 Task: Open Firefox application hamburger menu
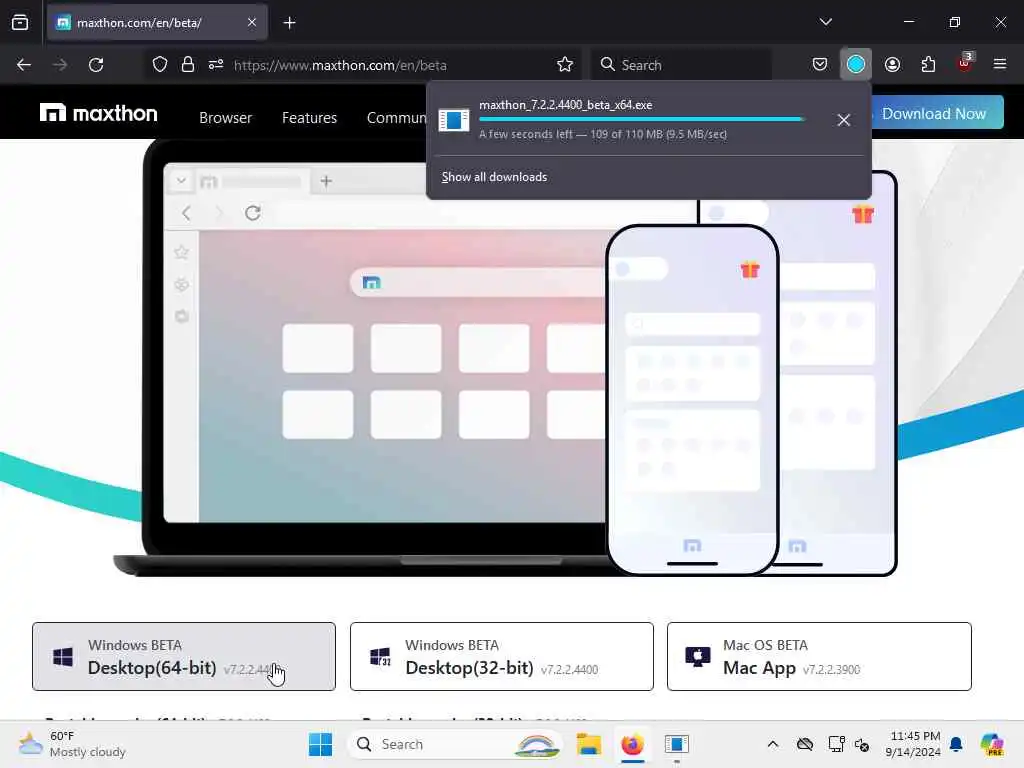(1000, 64)
